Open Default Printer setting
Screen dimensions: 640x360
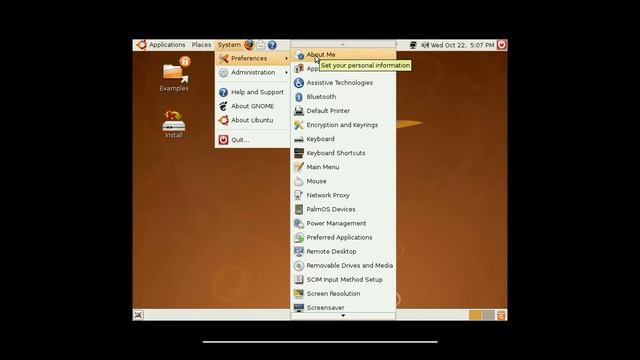click(343, 111)
